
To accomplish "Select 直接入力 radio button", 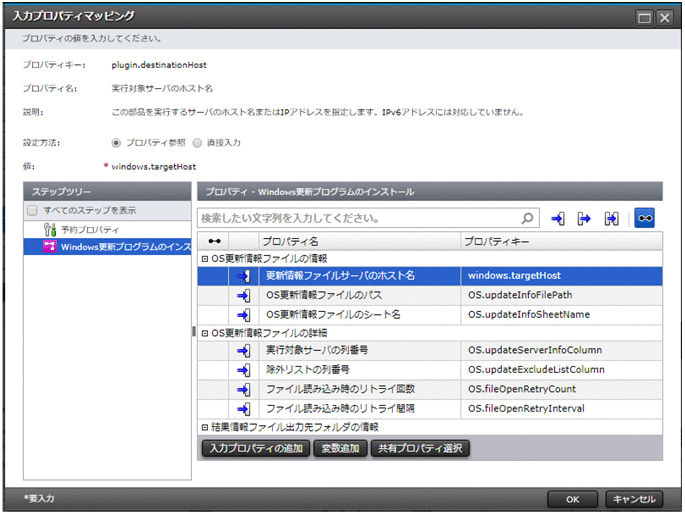I will tap(197, 143).
